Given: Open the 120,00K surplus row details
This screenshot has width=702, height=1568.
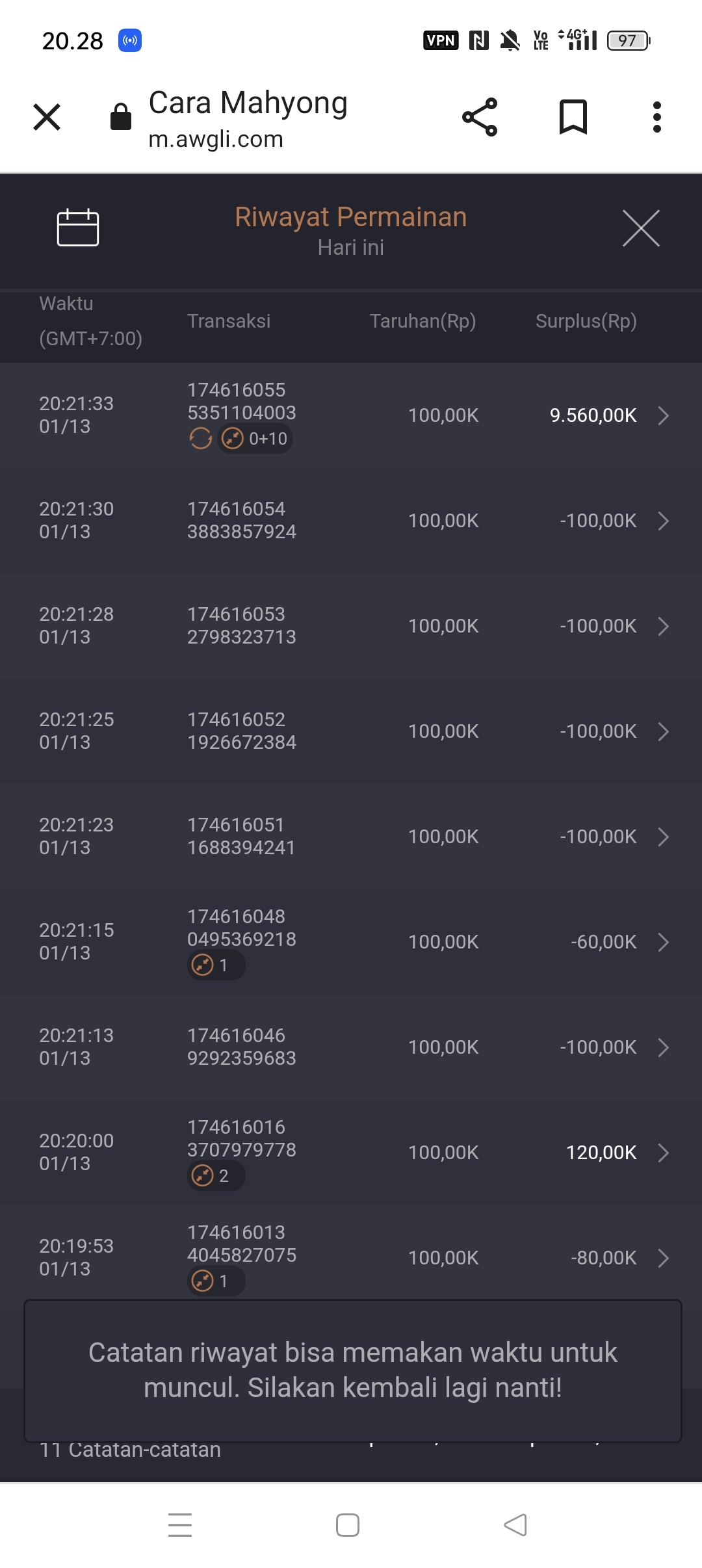Looking at the screenshot, I should [663, 1153].
